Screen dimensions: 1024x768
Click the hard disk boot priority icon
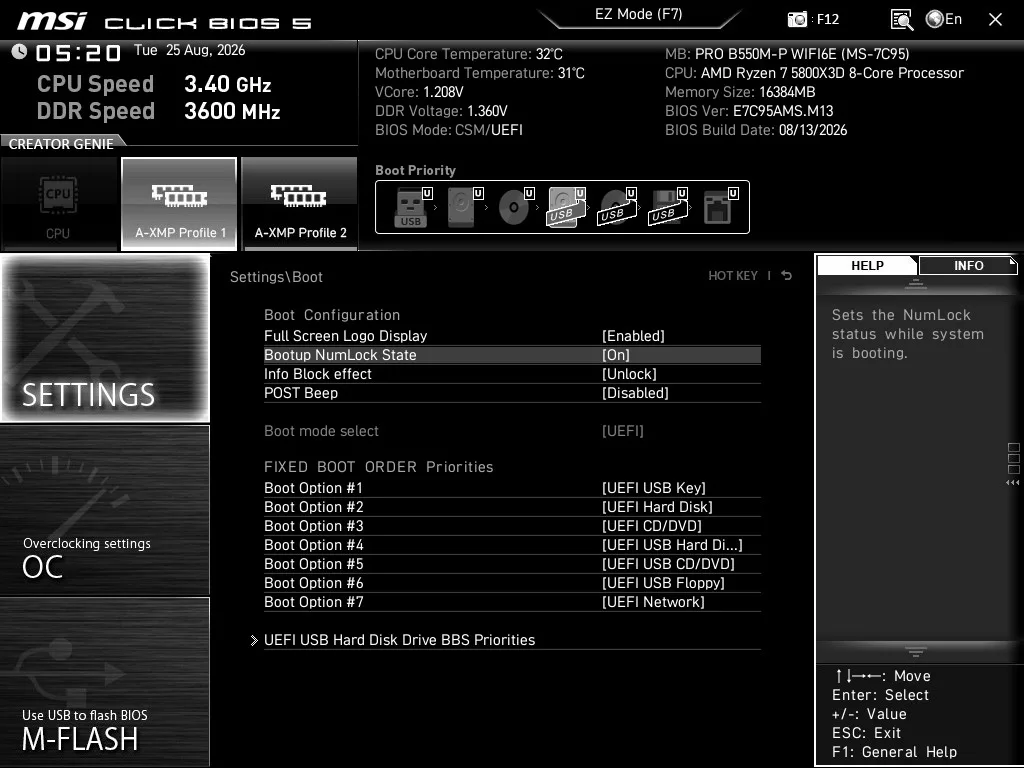point(463,207)
